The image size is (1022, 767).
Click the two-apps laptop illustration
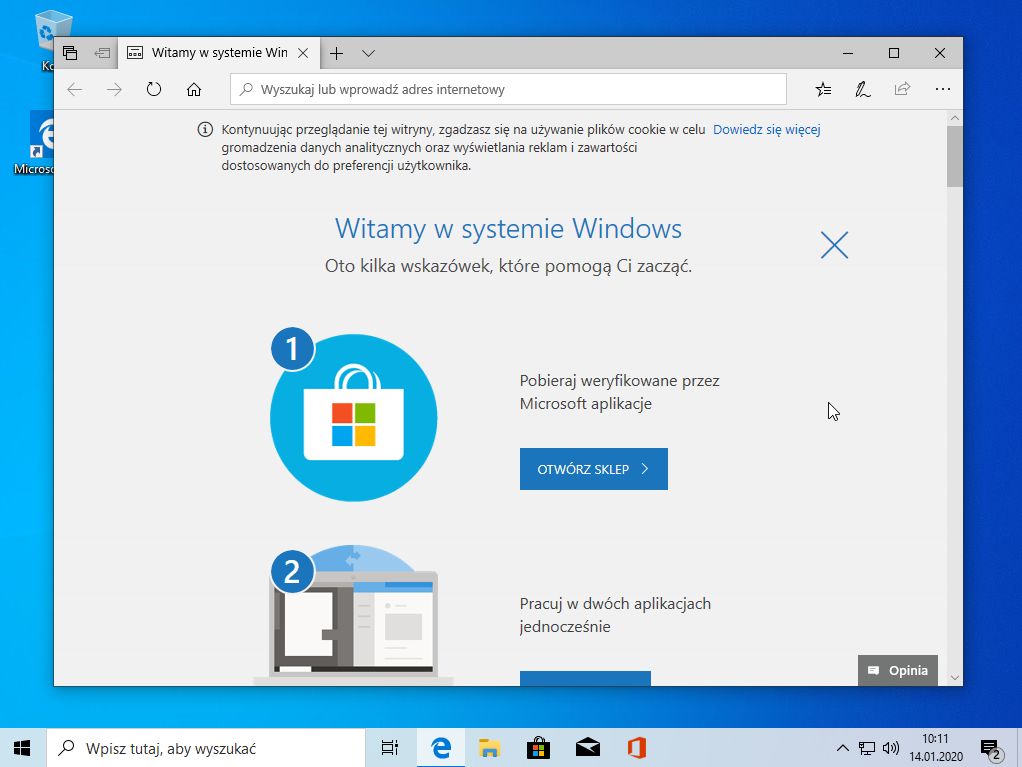353,615
